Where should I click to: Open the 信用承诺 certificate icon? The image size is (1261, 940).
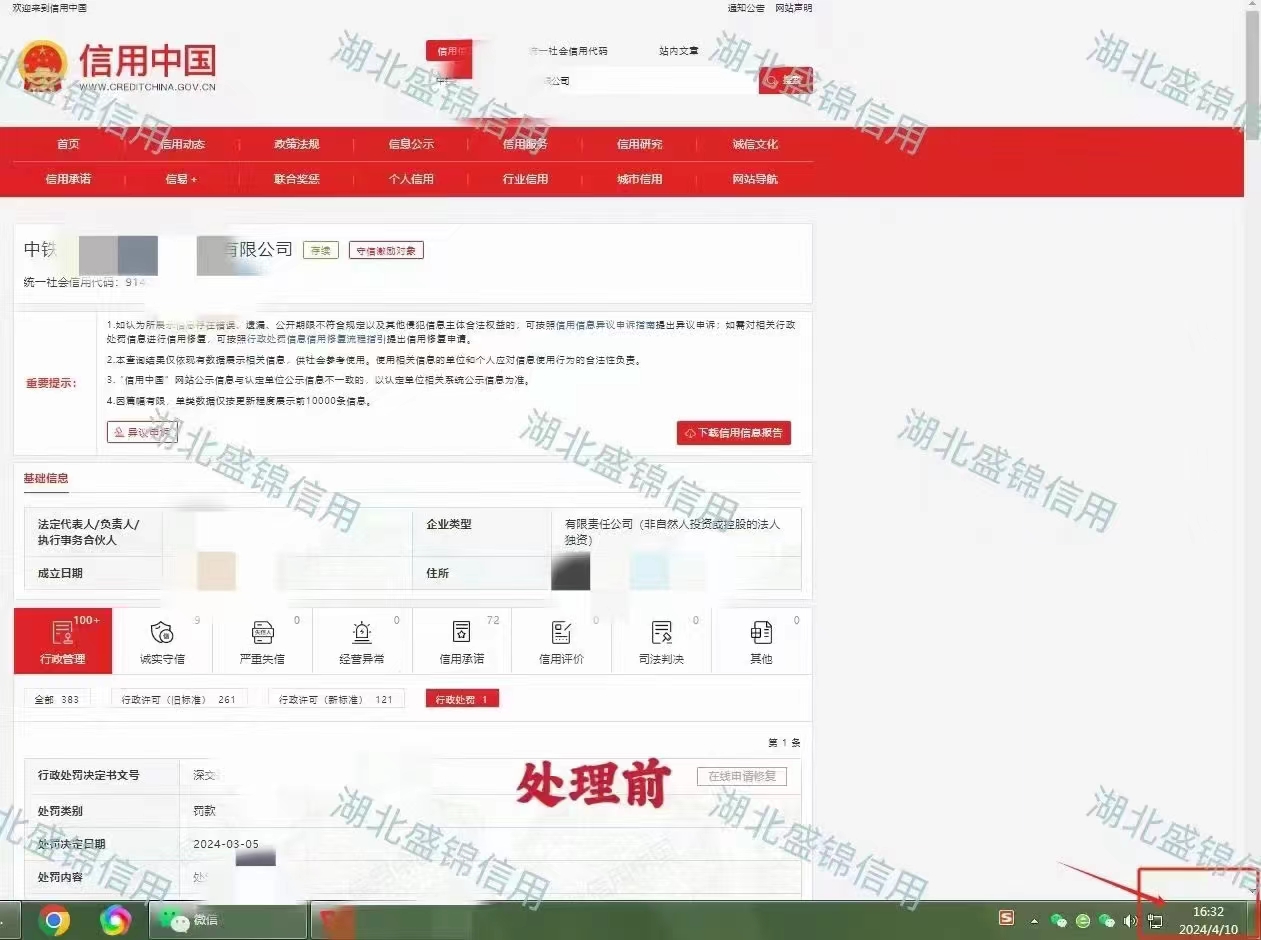click(461, 641)
